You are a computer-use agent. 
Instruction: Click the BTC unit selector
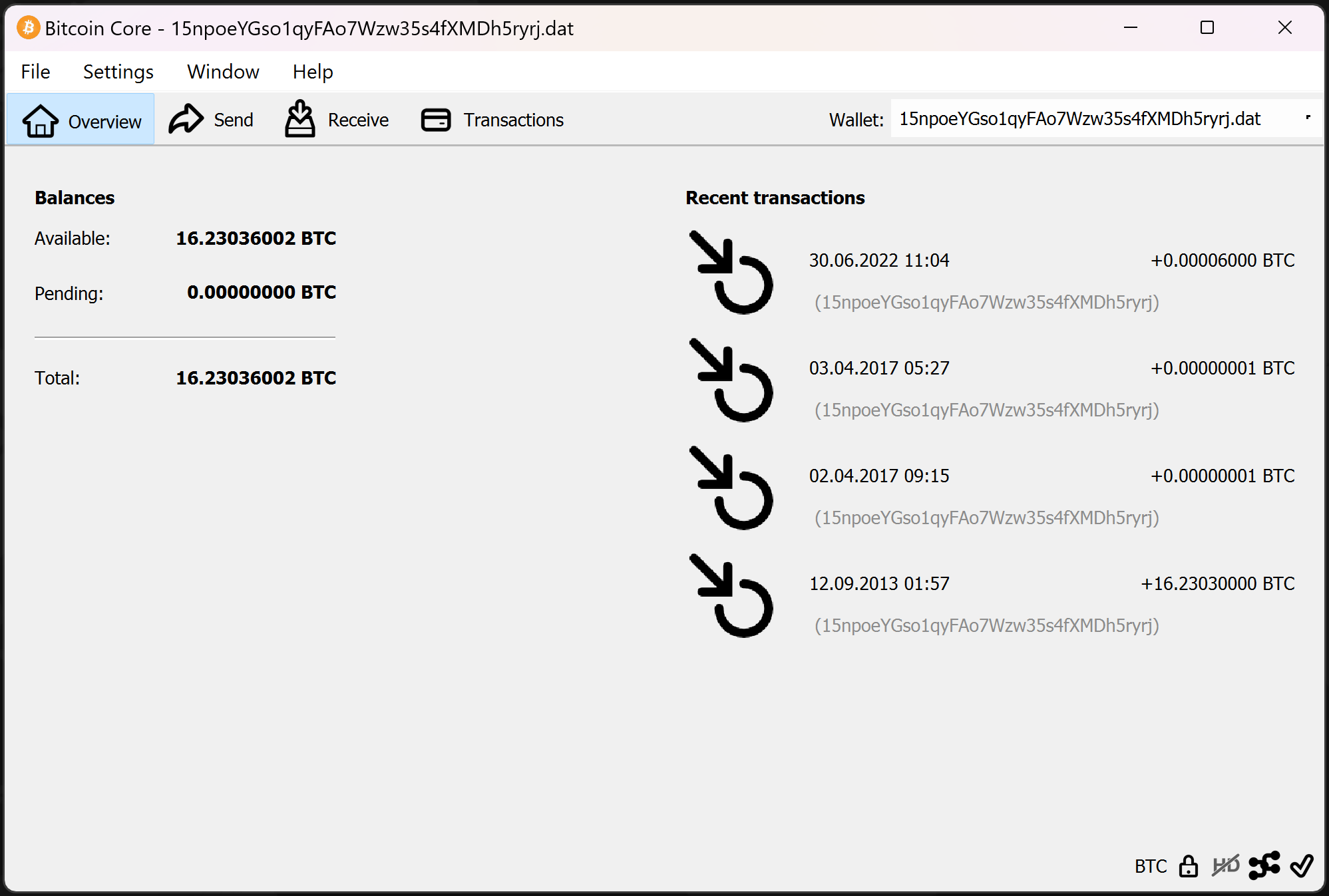coord(1150,866)
